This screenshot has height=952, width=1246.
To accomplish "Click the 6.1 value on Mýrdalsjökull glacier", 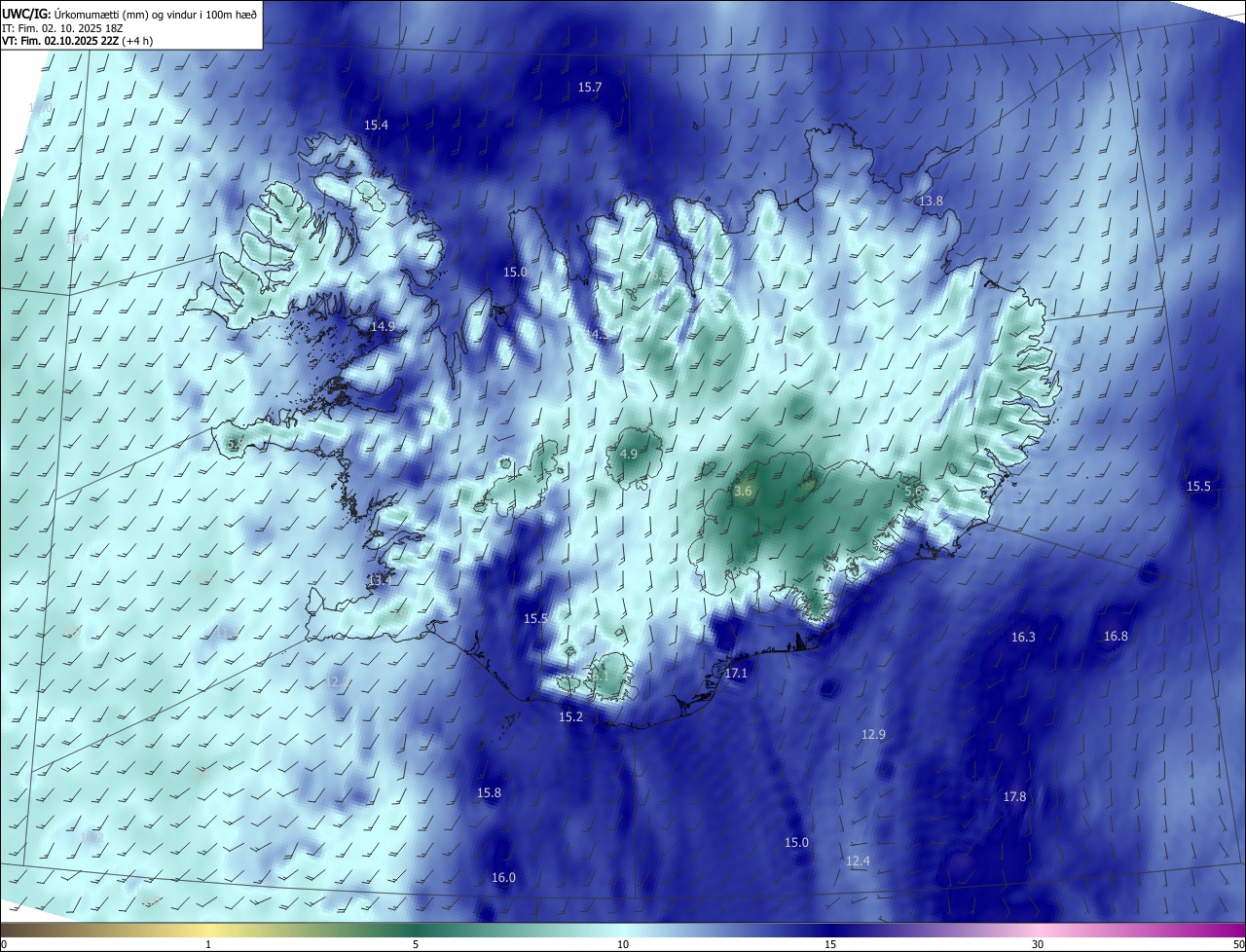I will (600, 675).
